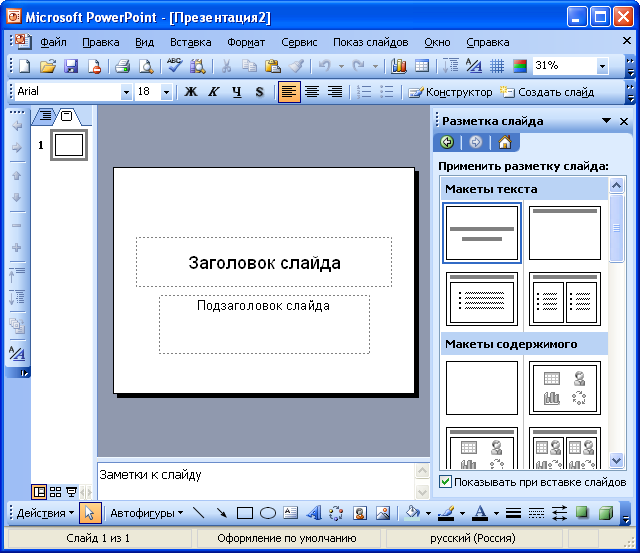The image size is (640, 553).
Task: Activate the format painter brush
Action: 296,66
